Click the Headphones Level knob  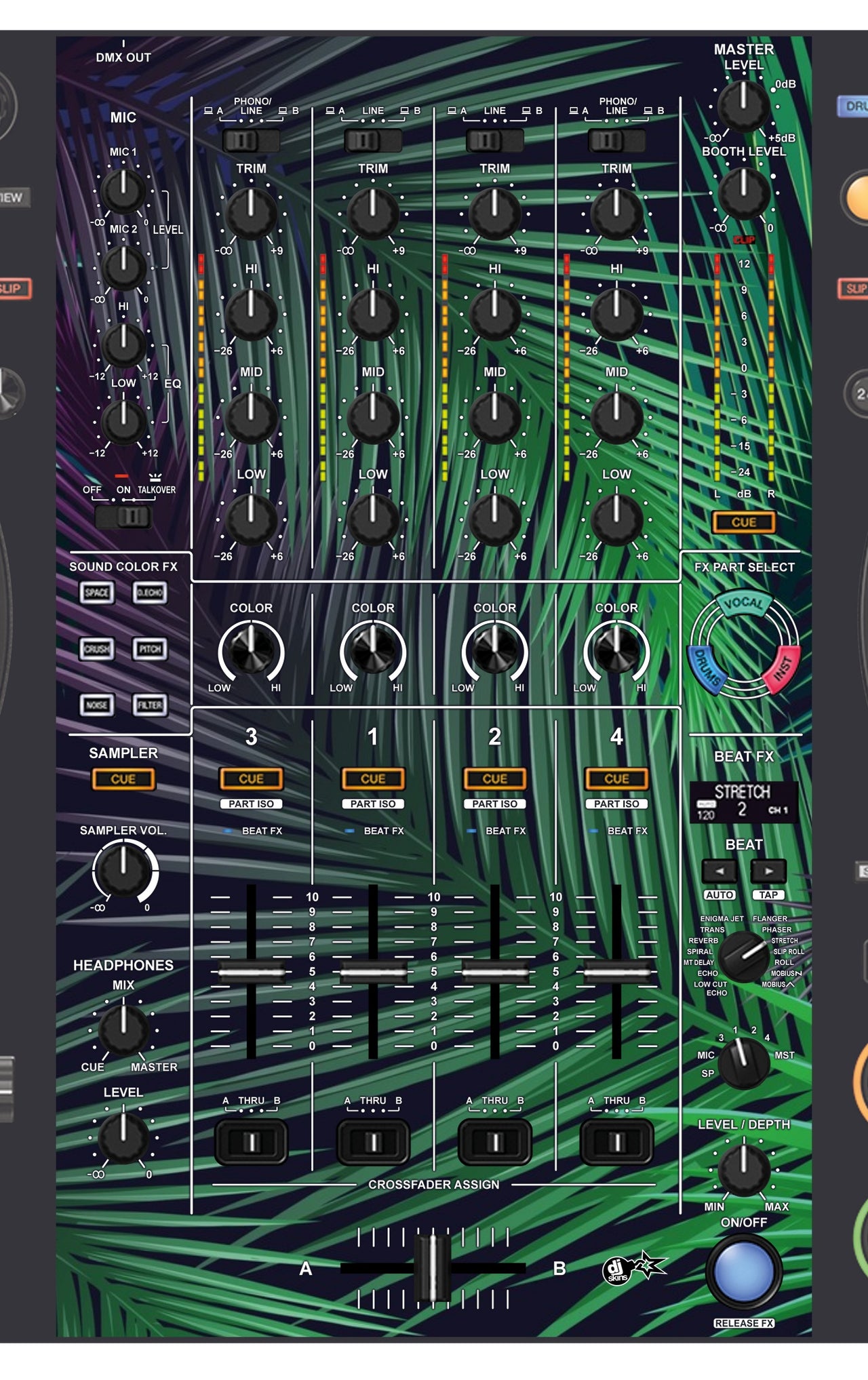123,1137
